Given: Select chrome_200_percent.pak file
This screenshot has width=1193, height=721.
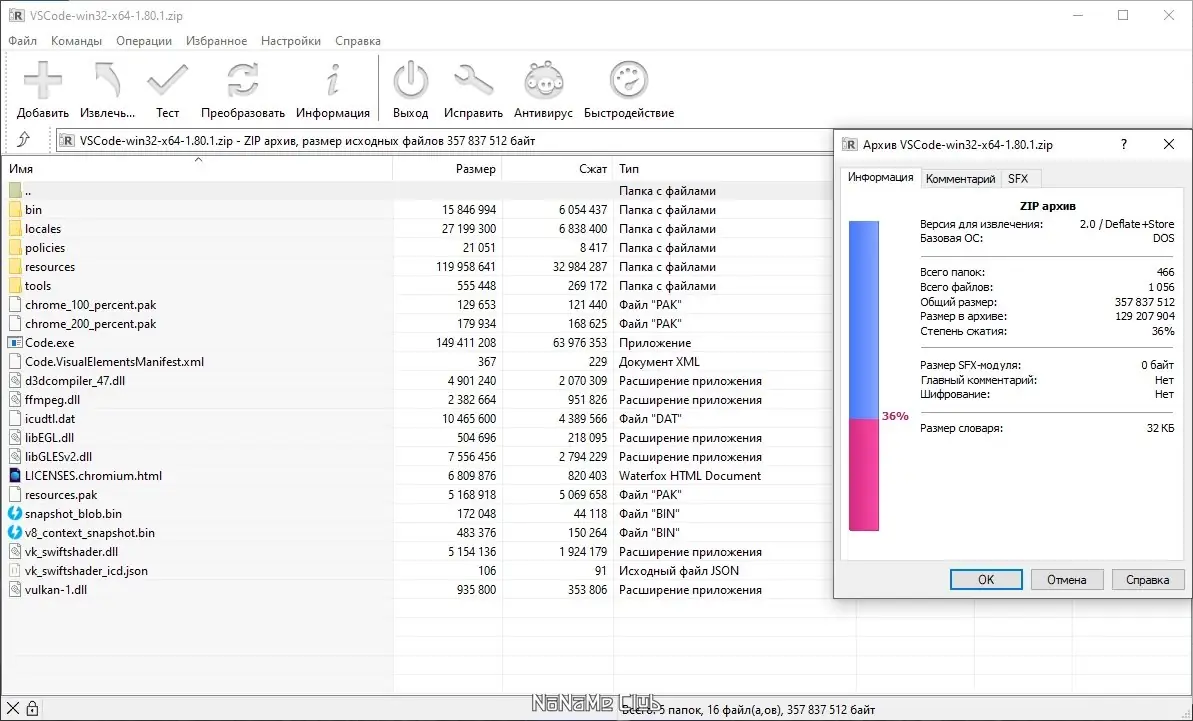Looking at the screenshot, I should pos(91,324).
